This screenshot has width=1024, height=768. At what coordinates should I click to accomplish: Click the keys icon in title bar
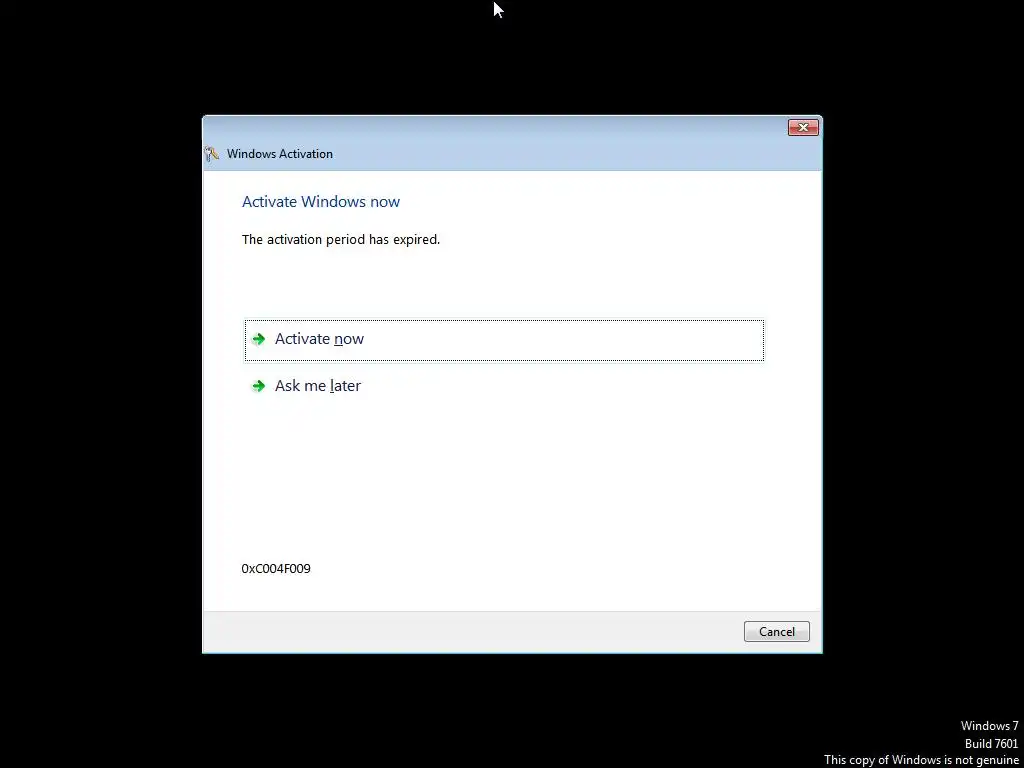pyautogui.click(x=212, y=154)
